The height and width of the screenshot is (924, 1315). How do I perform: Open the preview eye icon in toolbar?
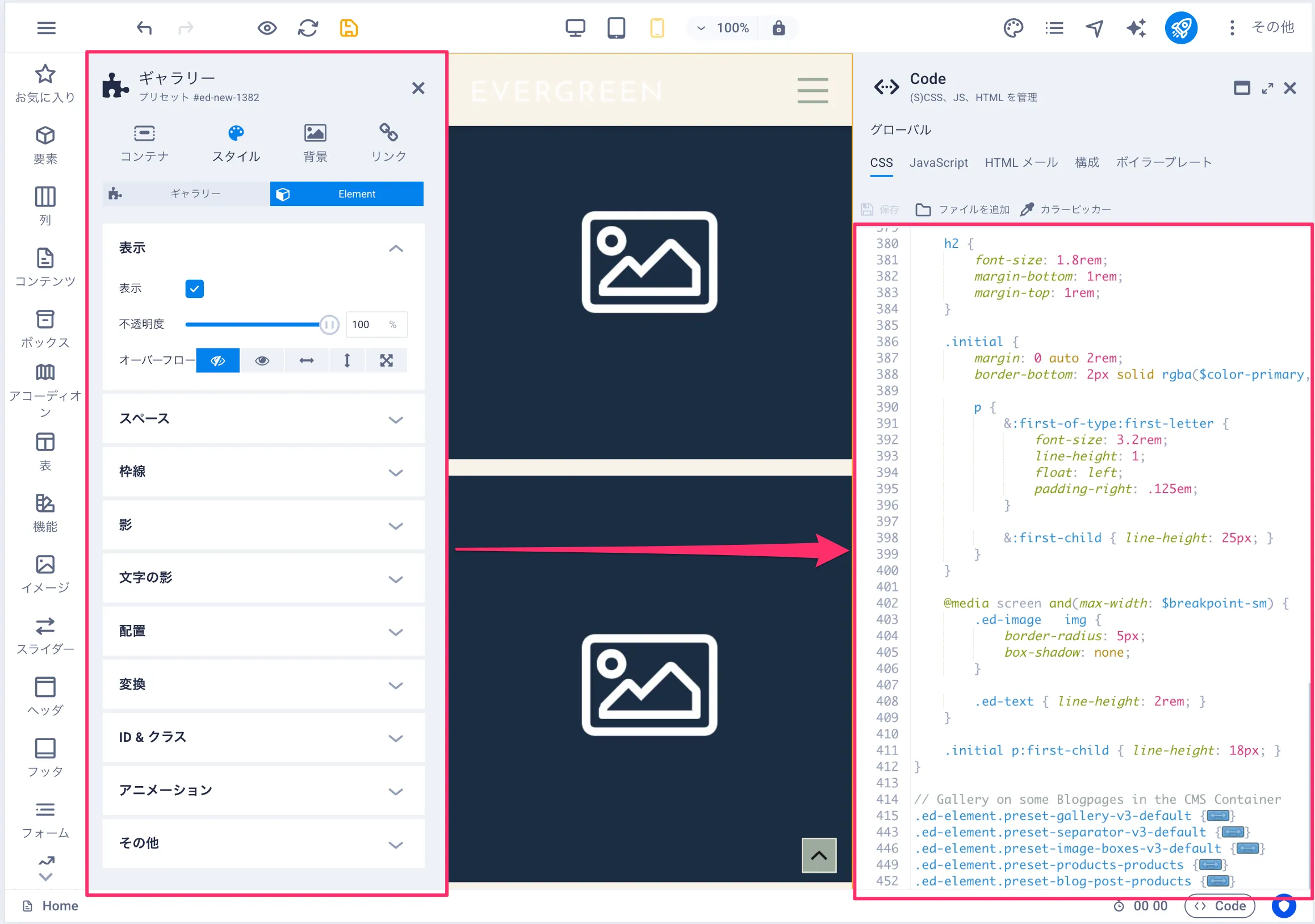click(x=267, y=28)
